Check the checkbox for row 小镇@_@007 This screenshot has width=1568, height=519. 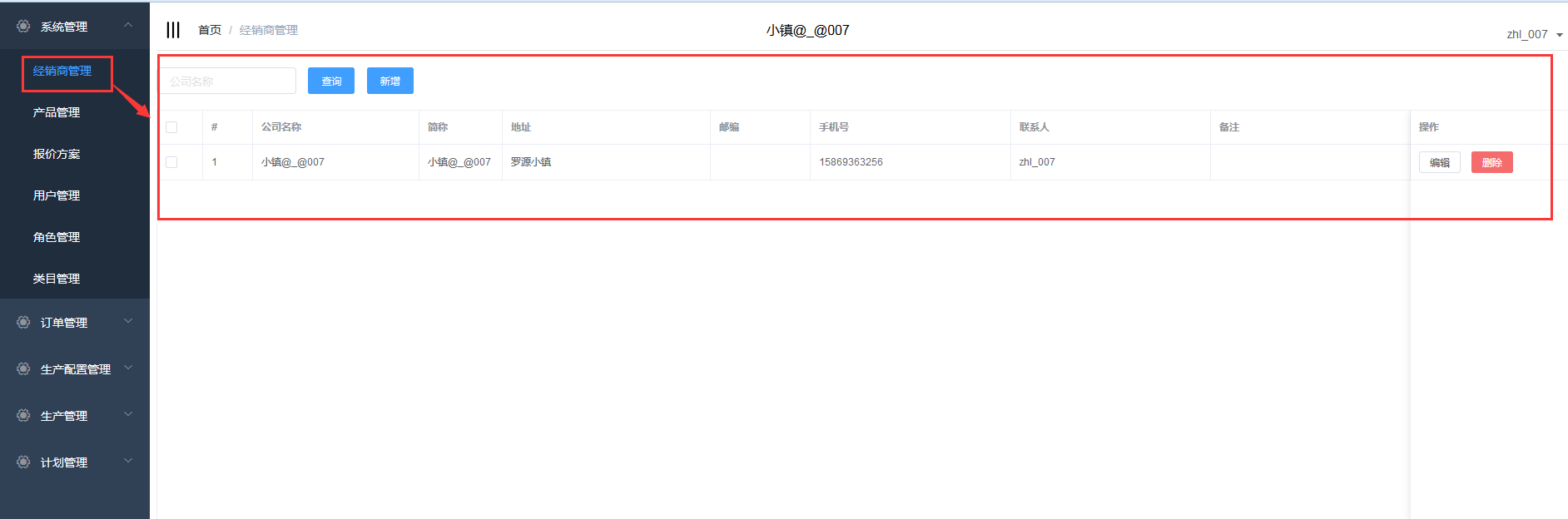click(171, 162)
